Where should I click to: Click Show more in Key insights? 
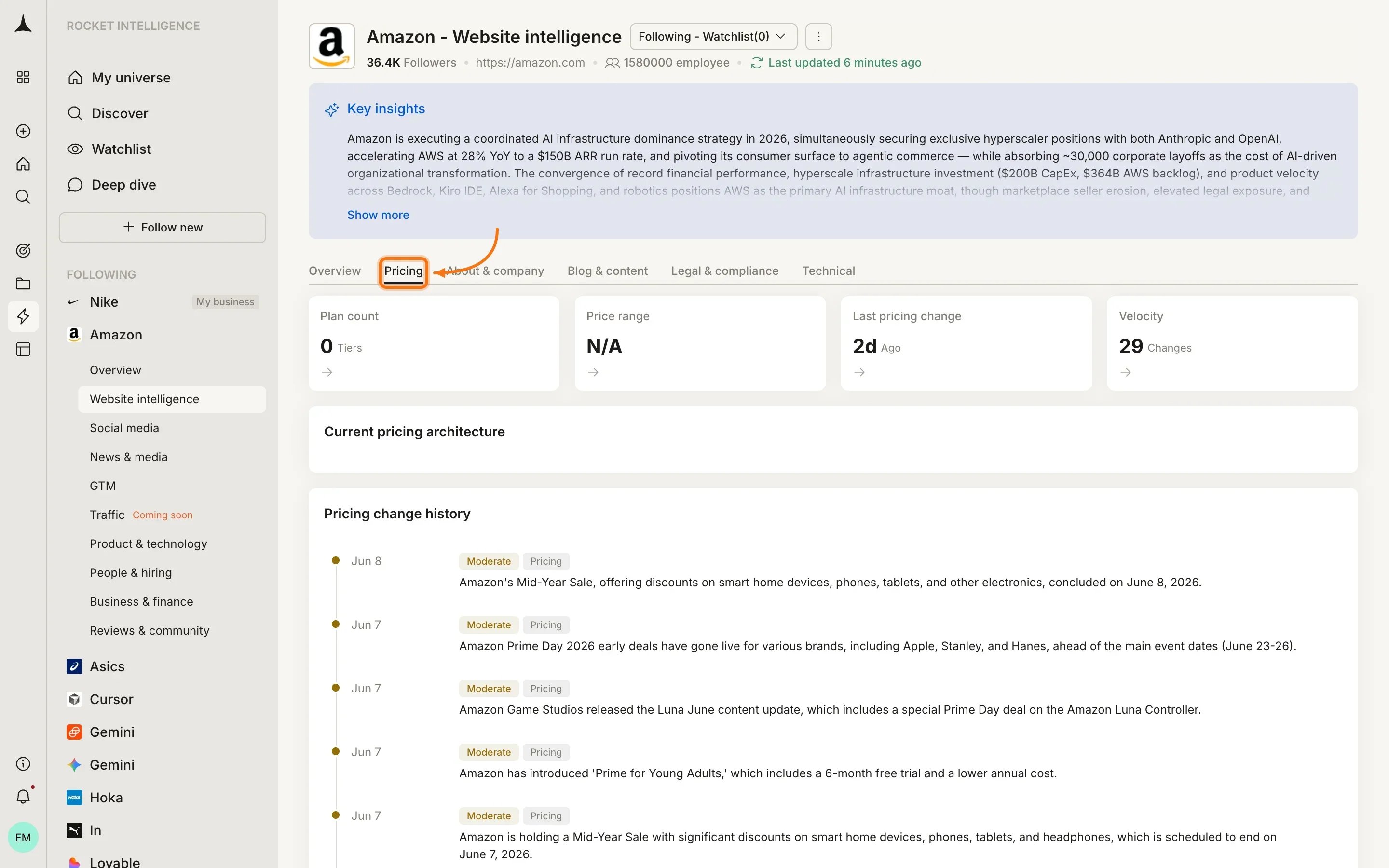tap(378, 215)
